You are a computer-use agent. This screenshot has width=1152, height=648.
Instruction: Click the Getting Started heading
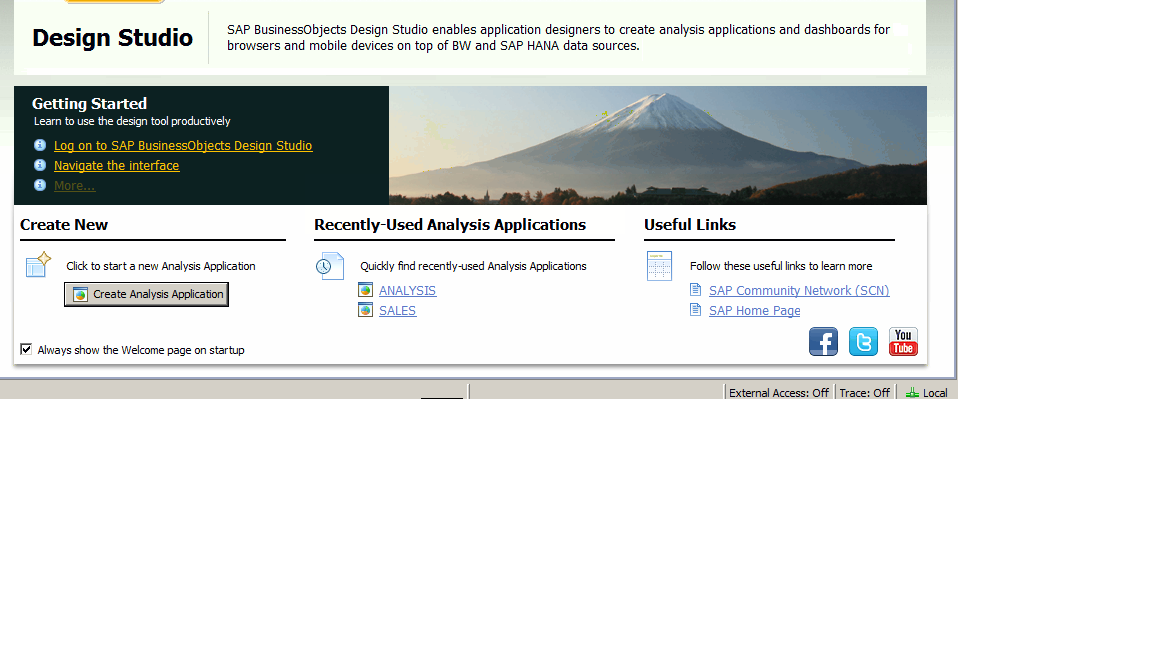90,104
